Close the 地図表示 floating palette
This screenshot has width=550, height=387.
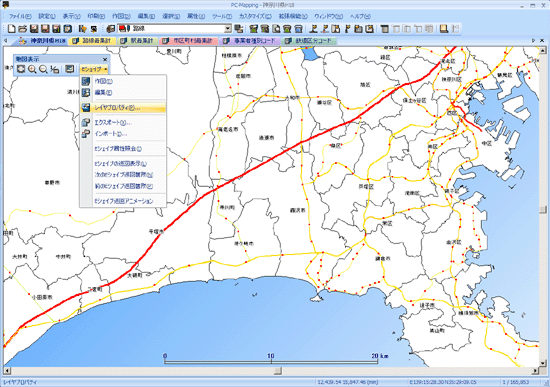[x=105, y=59]
